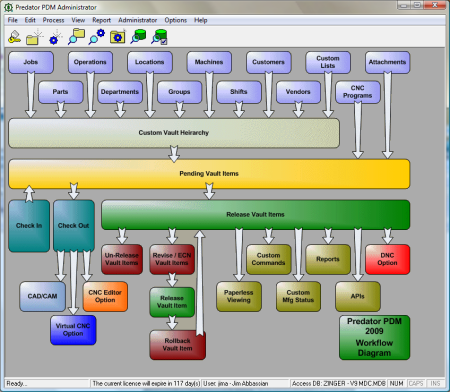Click the Ready status bar text

tap(17, 384)
